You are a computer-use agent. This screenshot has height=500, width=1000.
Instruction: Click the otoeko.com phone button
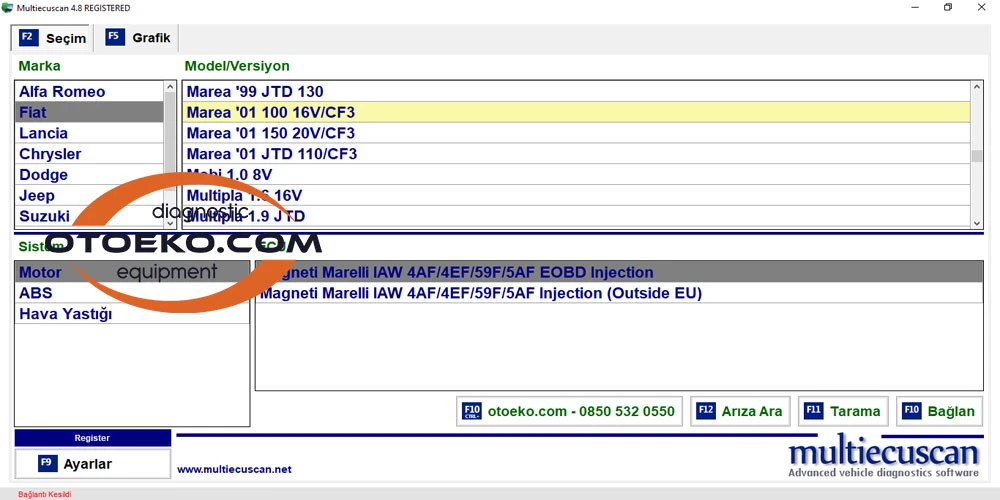[x=569, y=411]
